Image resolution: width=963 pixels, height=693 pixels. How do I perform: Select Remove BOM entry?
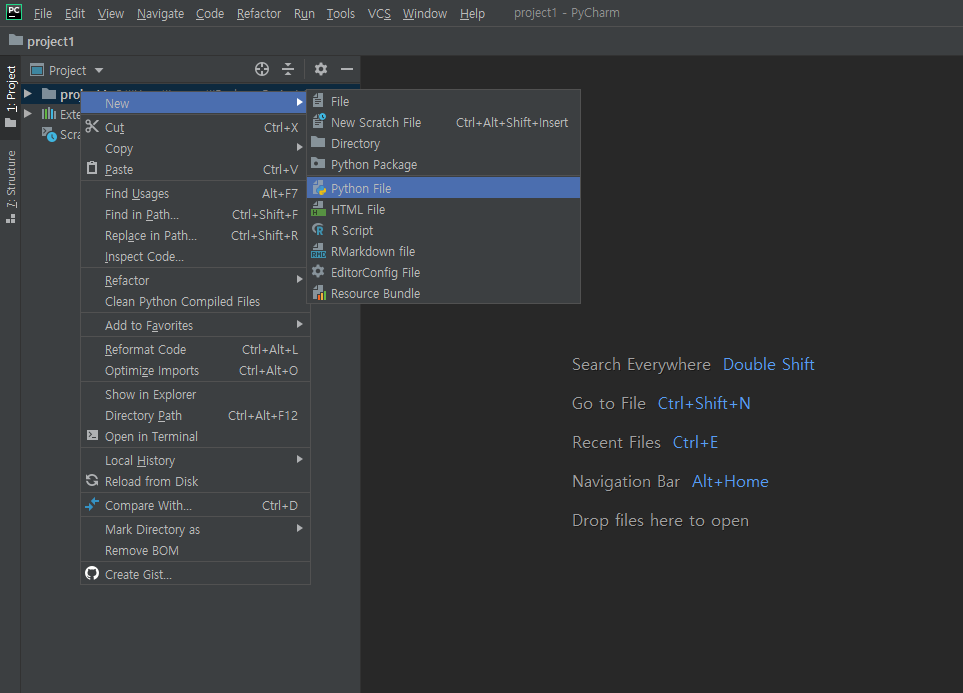click(195, 550)
